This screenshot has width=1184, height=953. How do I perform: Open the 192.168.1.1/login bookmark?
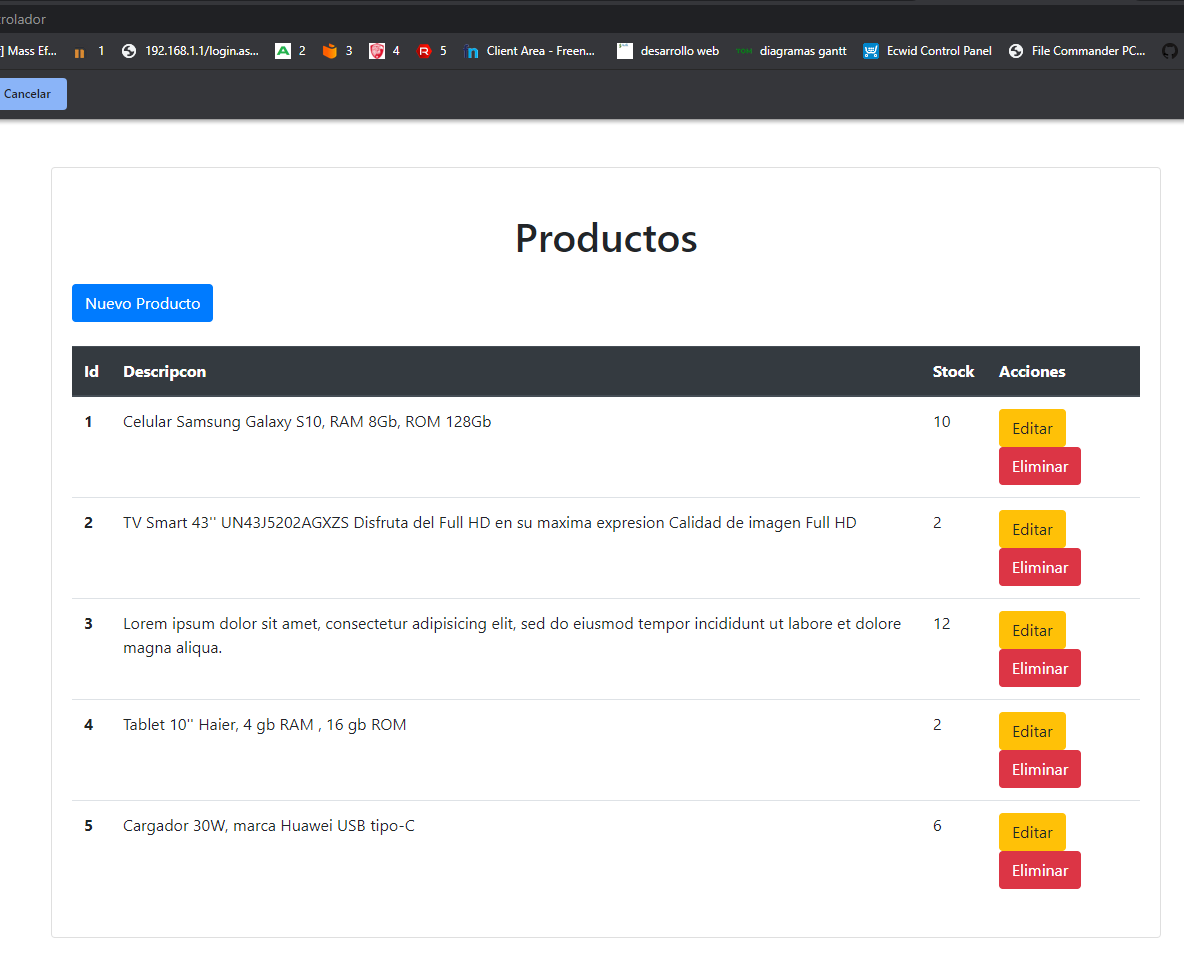(x=190, y=51)
